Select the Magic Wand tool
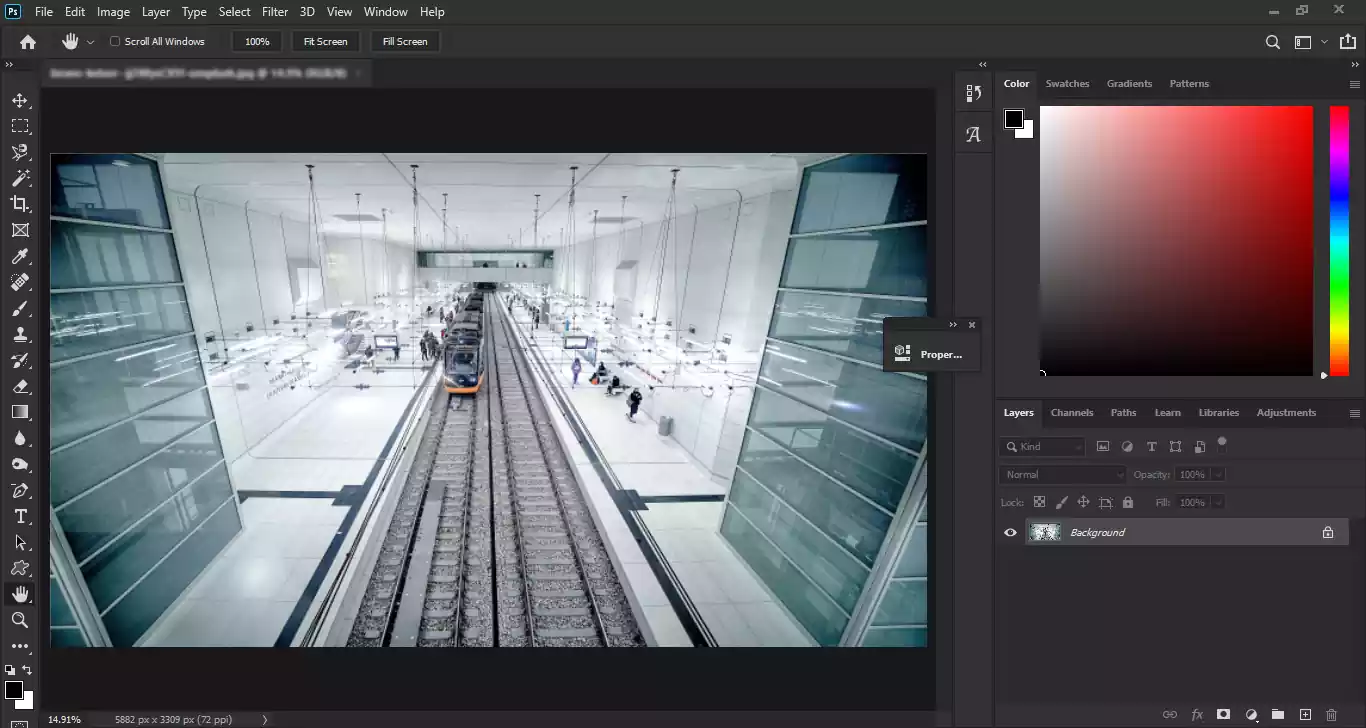This screenshot has width=1366, height=728. [20, 178]
